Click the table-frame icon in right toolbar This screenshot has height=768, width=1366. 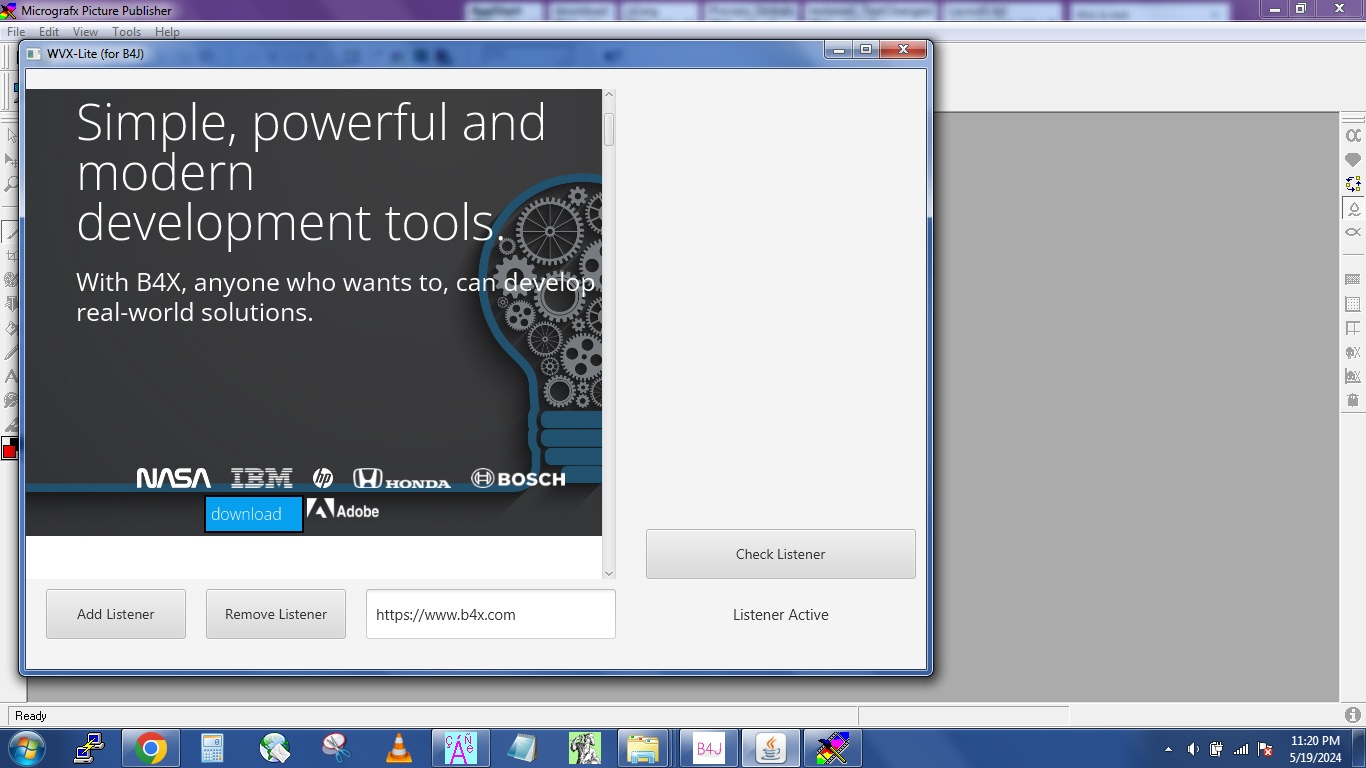[x=1353, y=328]
